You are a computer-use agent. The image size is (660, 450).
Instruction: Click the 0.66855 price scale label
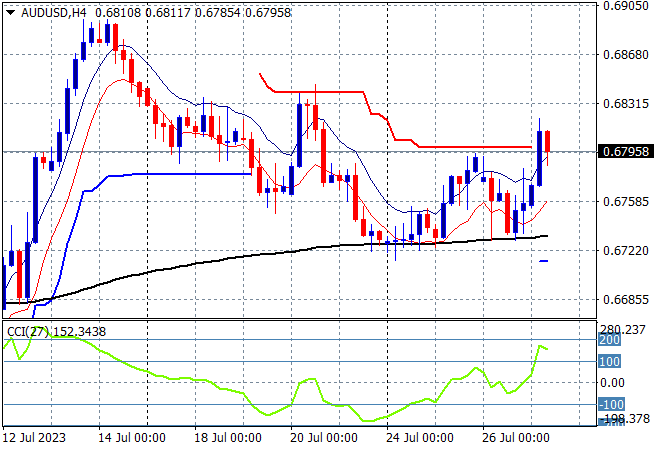pyautogui.click(x=626, y=300)
